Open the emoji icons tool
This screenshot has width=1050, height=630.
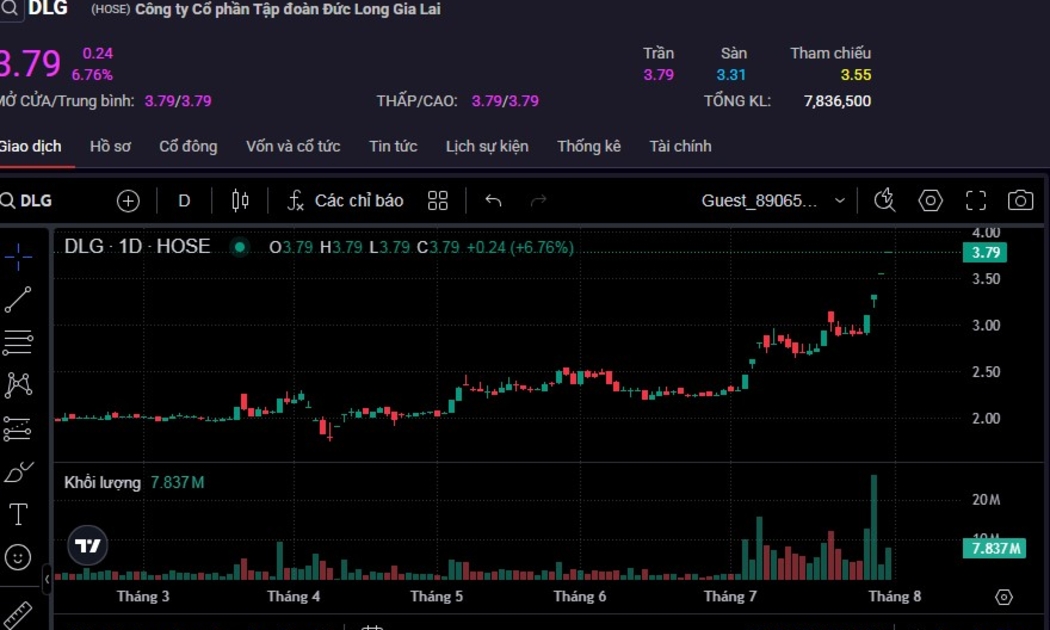[18, 557]
